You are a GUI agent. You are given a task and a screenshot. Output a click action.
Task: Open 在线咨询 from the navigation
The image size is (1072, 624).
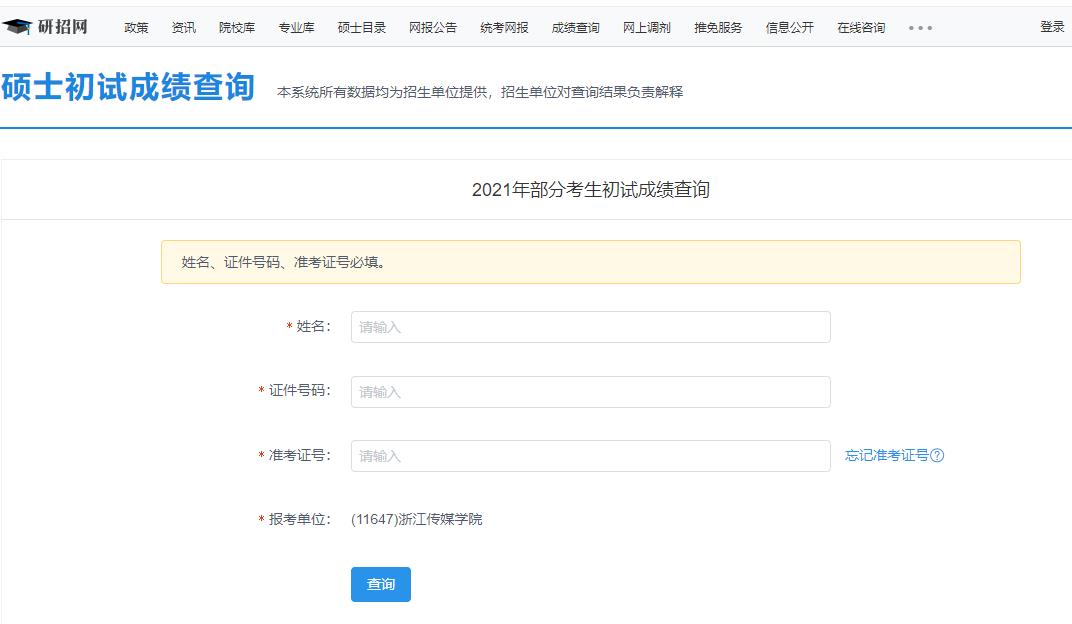coord(861,28)
